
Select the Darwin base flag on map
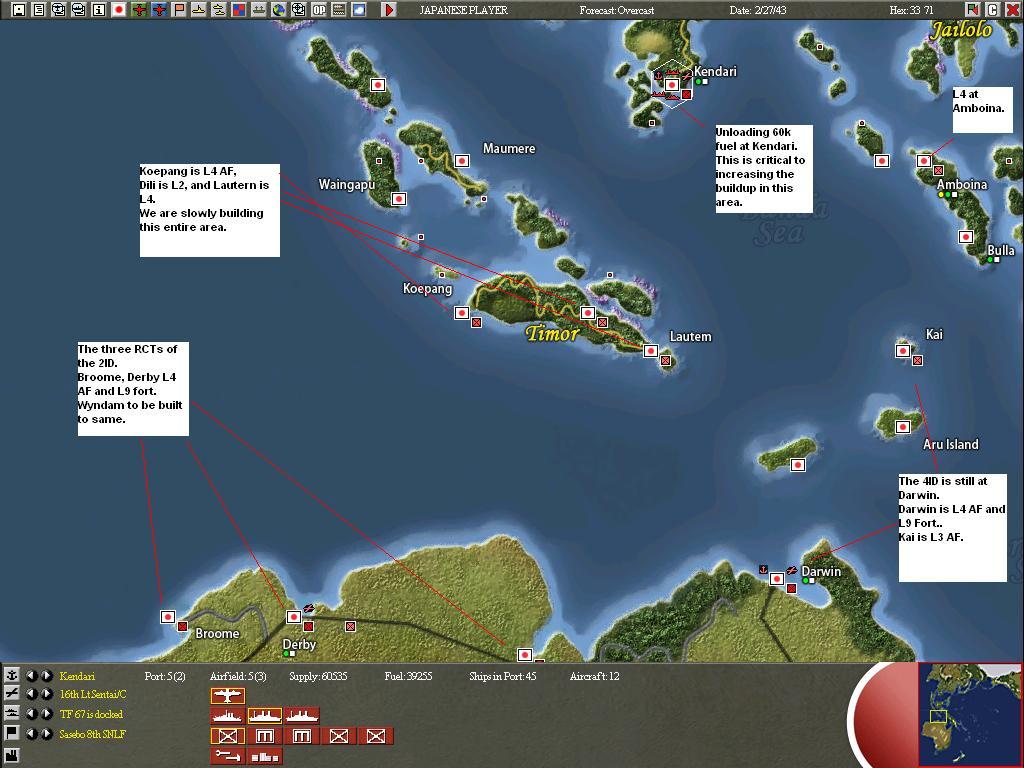(x=776, y=579)
